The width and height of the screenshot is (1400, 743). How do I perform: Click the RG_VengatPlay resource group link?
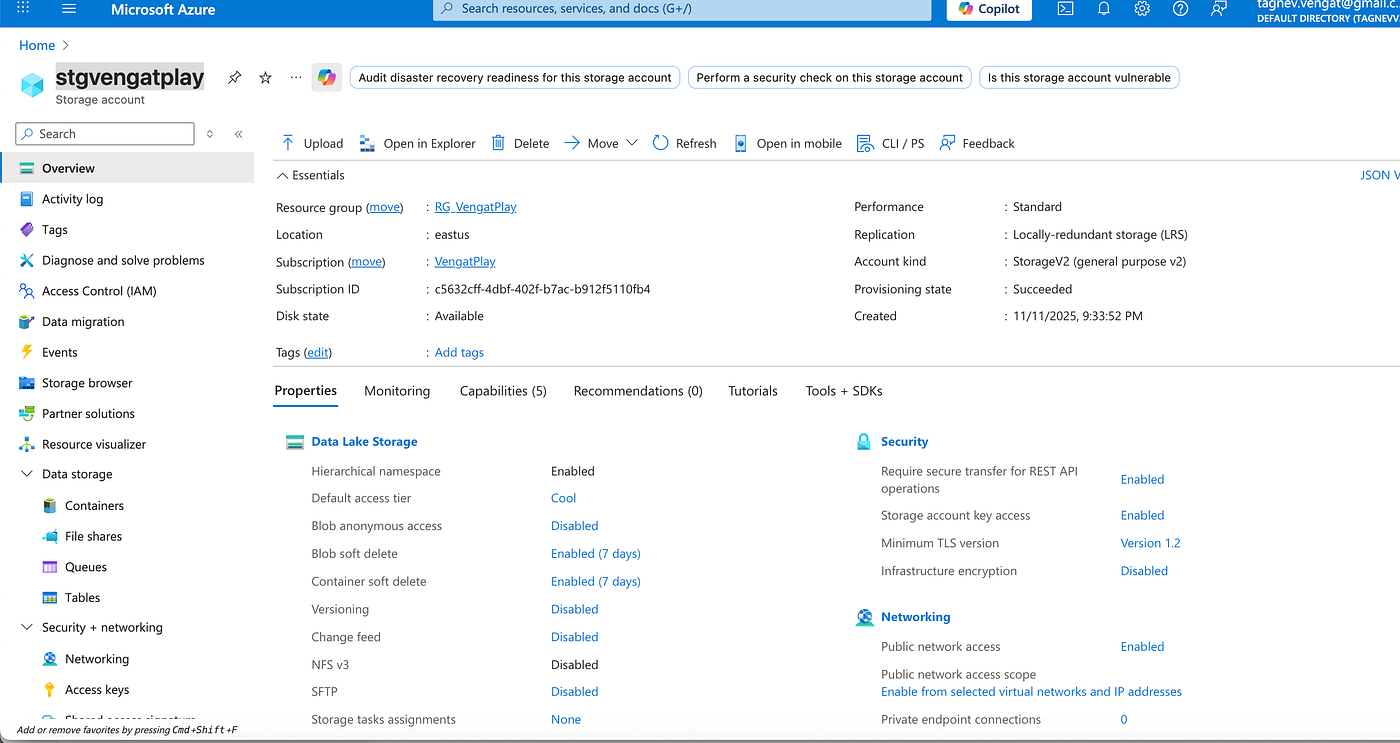pyautogui.click(x=476, y=207)
